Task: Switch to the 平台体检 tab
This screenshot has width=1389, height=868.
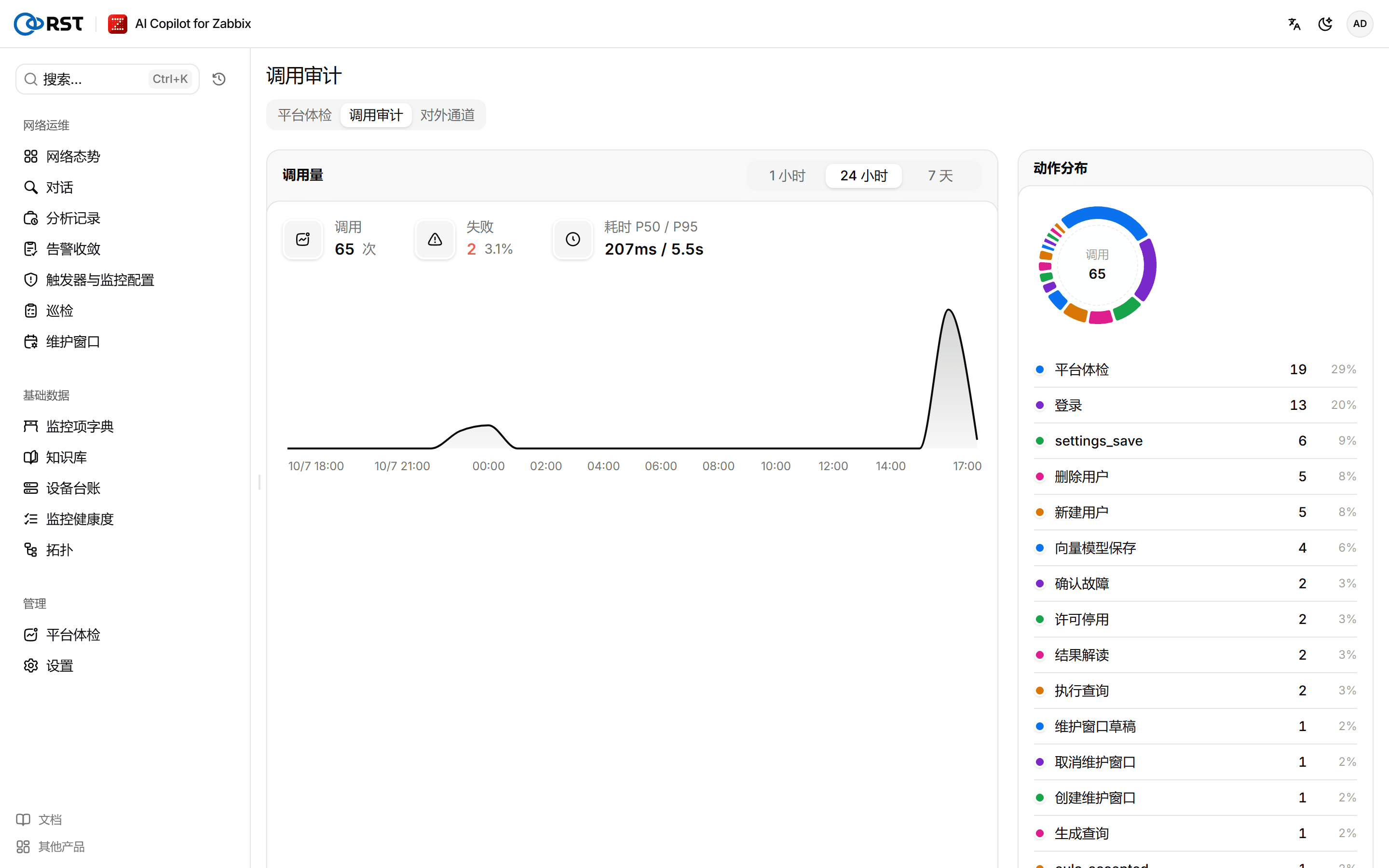Action: click(x=305, y=115)
